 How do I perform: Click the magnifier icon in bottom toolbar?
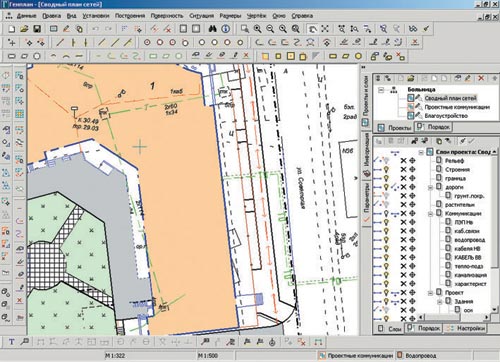(24, 342)
